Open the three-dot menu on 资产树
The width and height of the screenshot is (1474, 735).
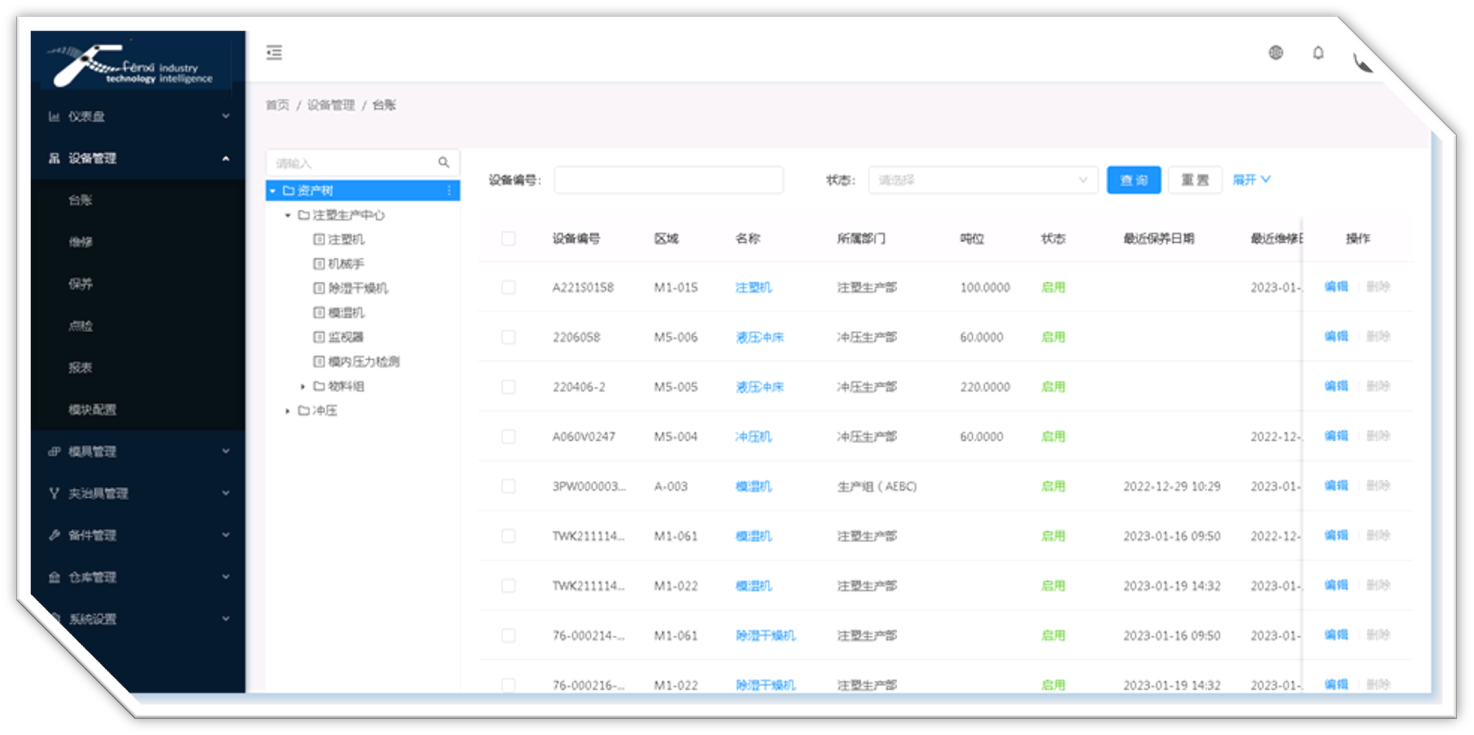(449, 191)
